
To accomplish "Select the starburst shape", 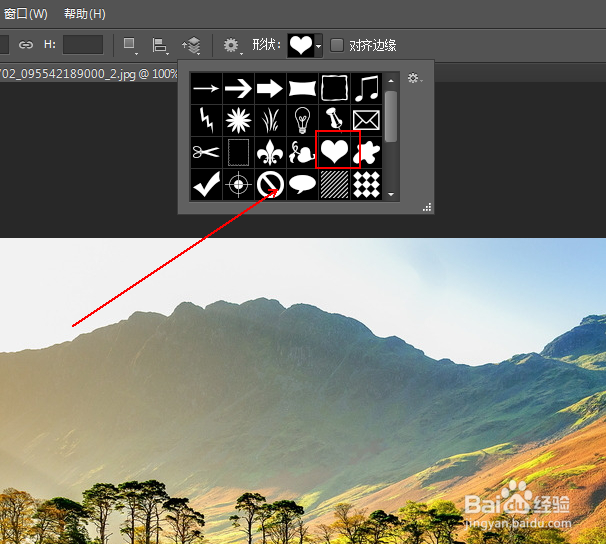I will point(238,121).
